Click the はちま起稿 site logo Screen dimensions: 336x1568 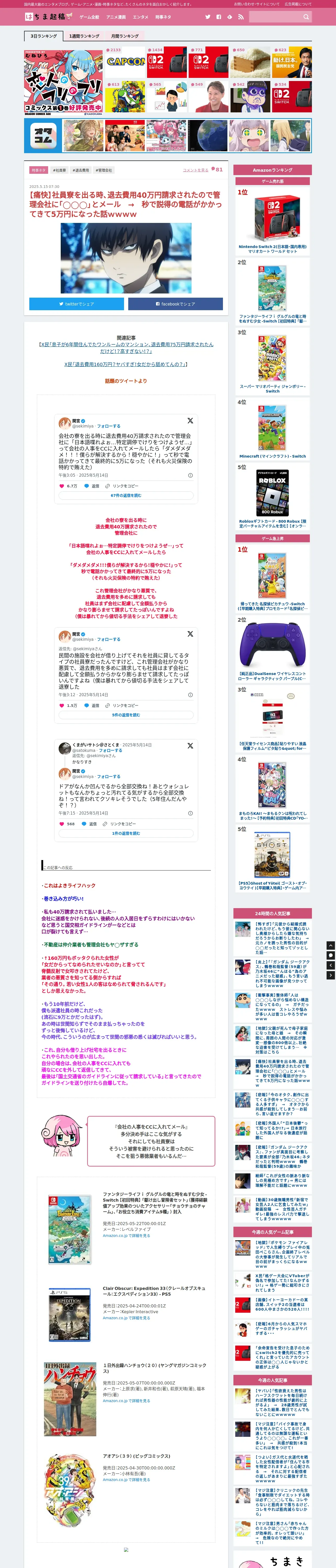pos(49,16)
